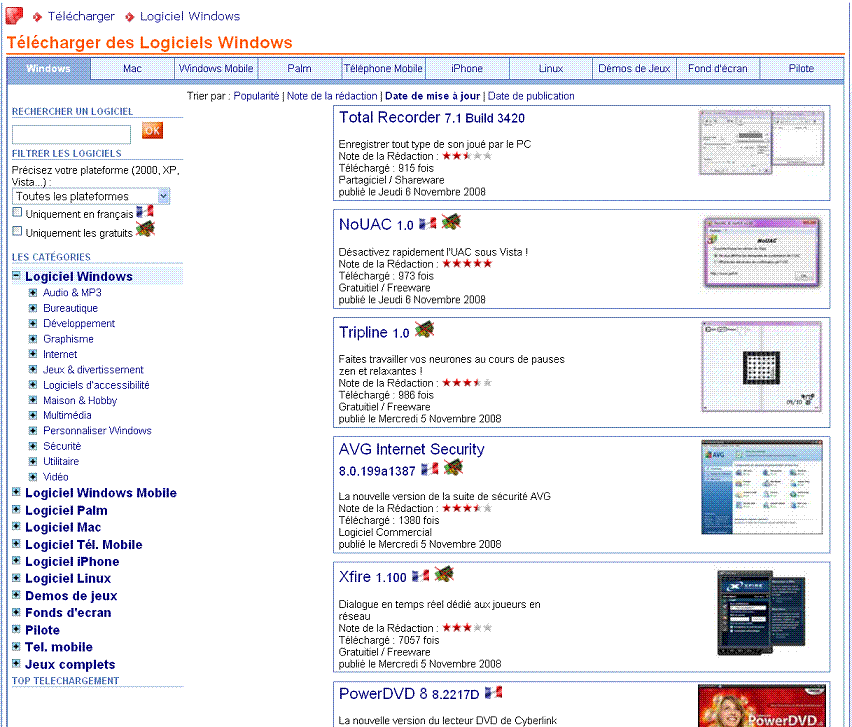Expand the Développement subcategory
Image resolution: width=852 pixels, height=727 pixels.
[x=33, y=323]
